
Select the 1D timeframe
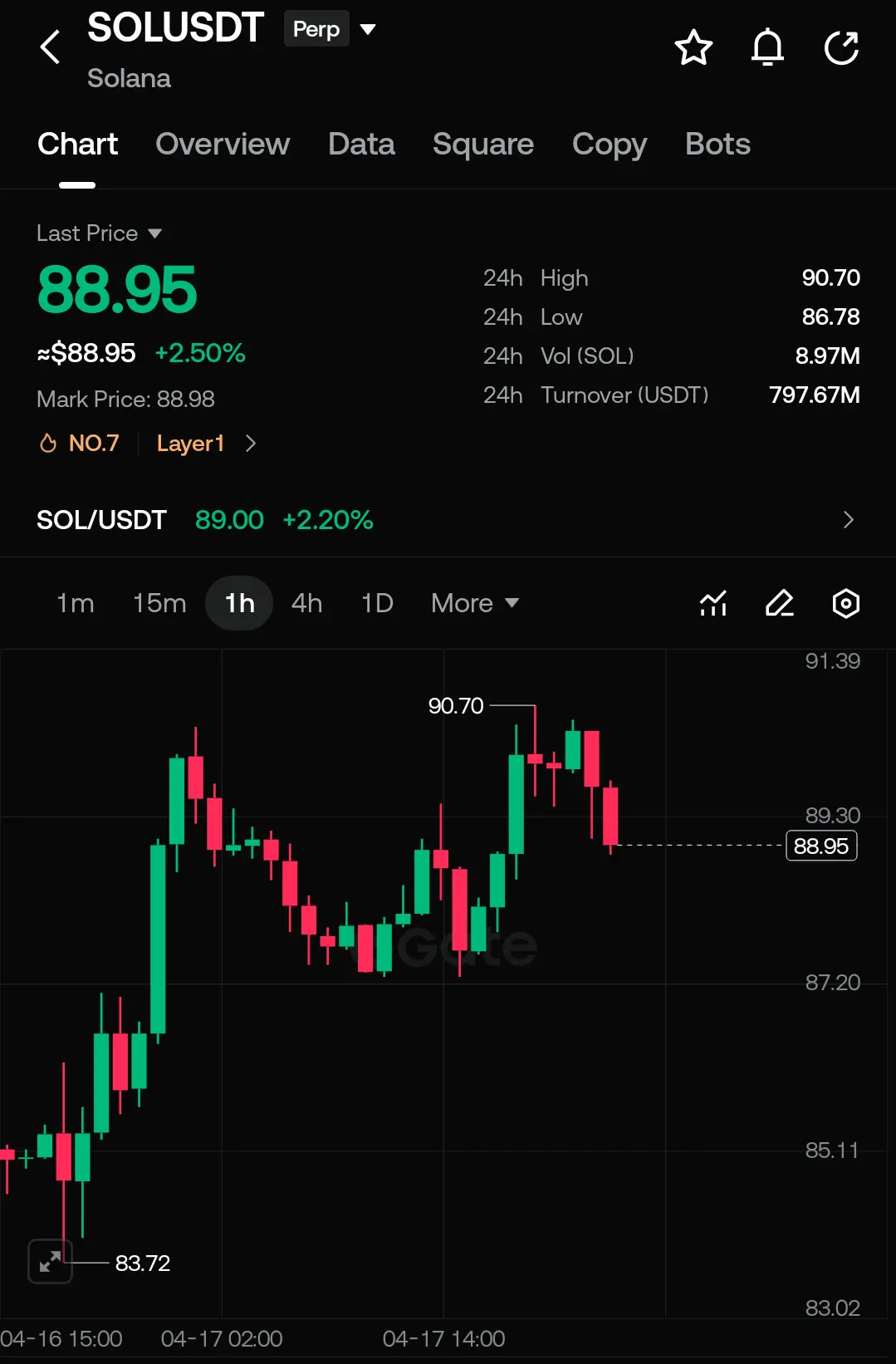coord(377,603)
